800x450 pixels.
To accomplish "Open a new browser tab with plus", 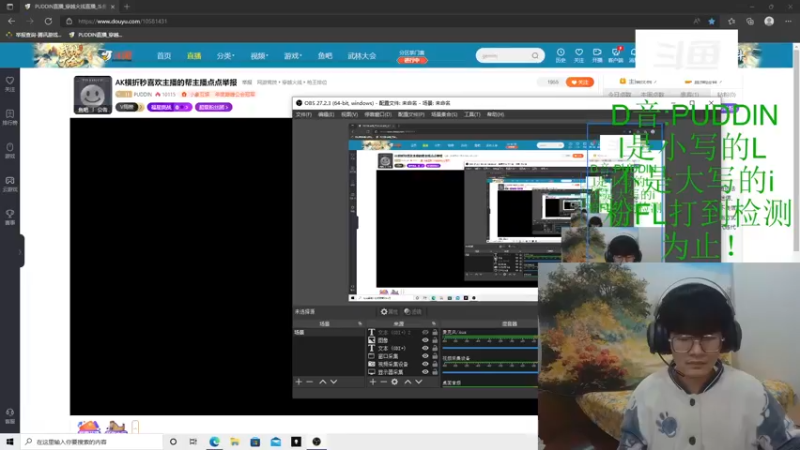I will [127, 7].
